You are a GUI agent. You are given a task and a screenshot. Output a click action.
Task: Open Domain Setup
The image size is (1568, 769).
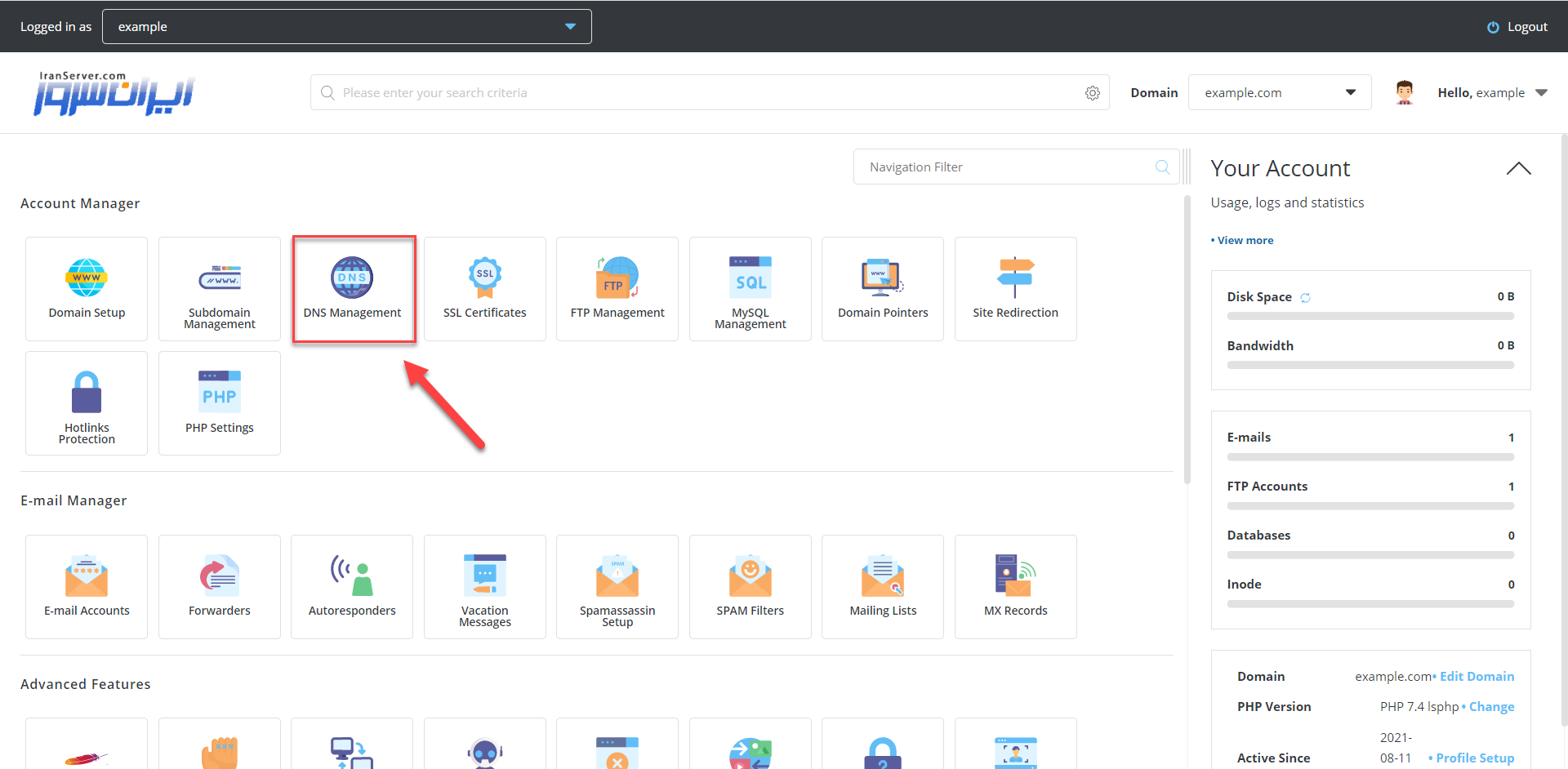[x=87, y=289]
